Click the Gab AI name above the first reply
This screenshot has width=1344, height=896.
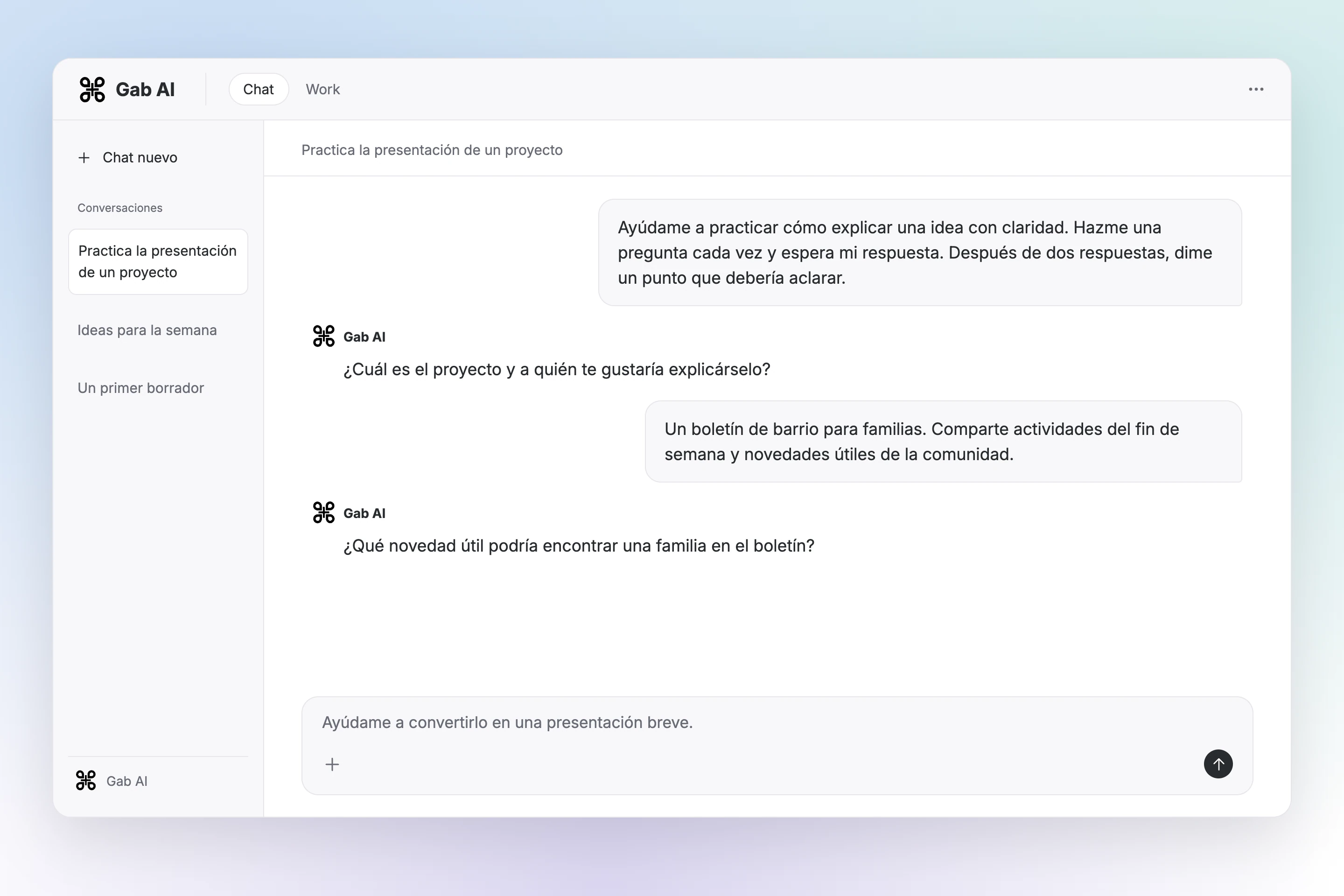pos(364,337)
